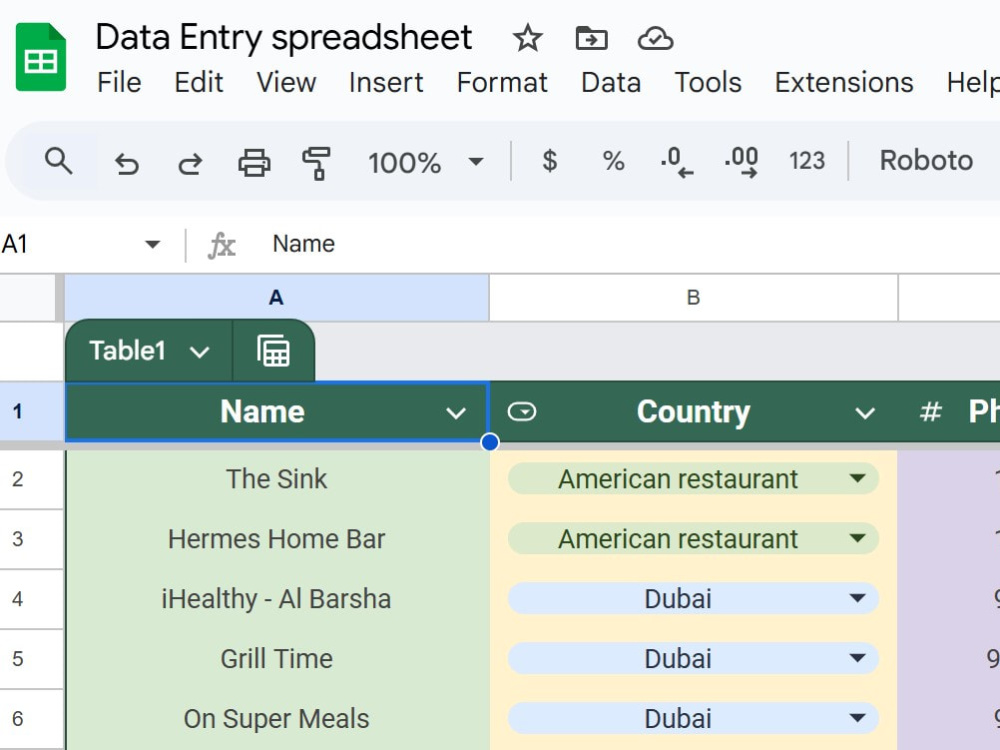Image resolution: width=1000 pixels, height=750 pixels.
Task: Format as currency with dollar icon
Action: (549, 161)
